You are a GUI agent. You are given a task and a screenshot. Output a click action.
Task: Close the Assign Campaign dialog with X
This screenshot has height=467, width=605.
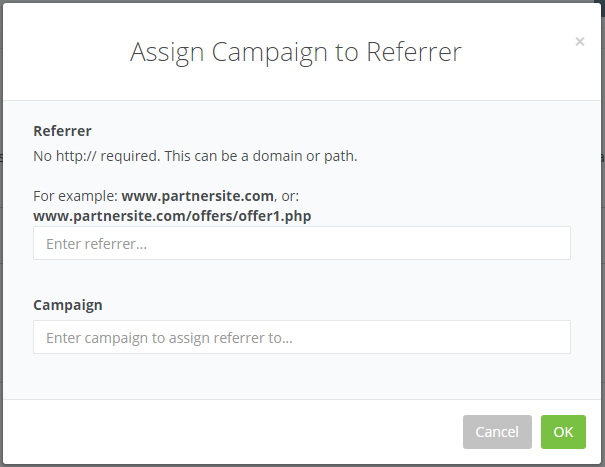point(580,42)
